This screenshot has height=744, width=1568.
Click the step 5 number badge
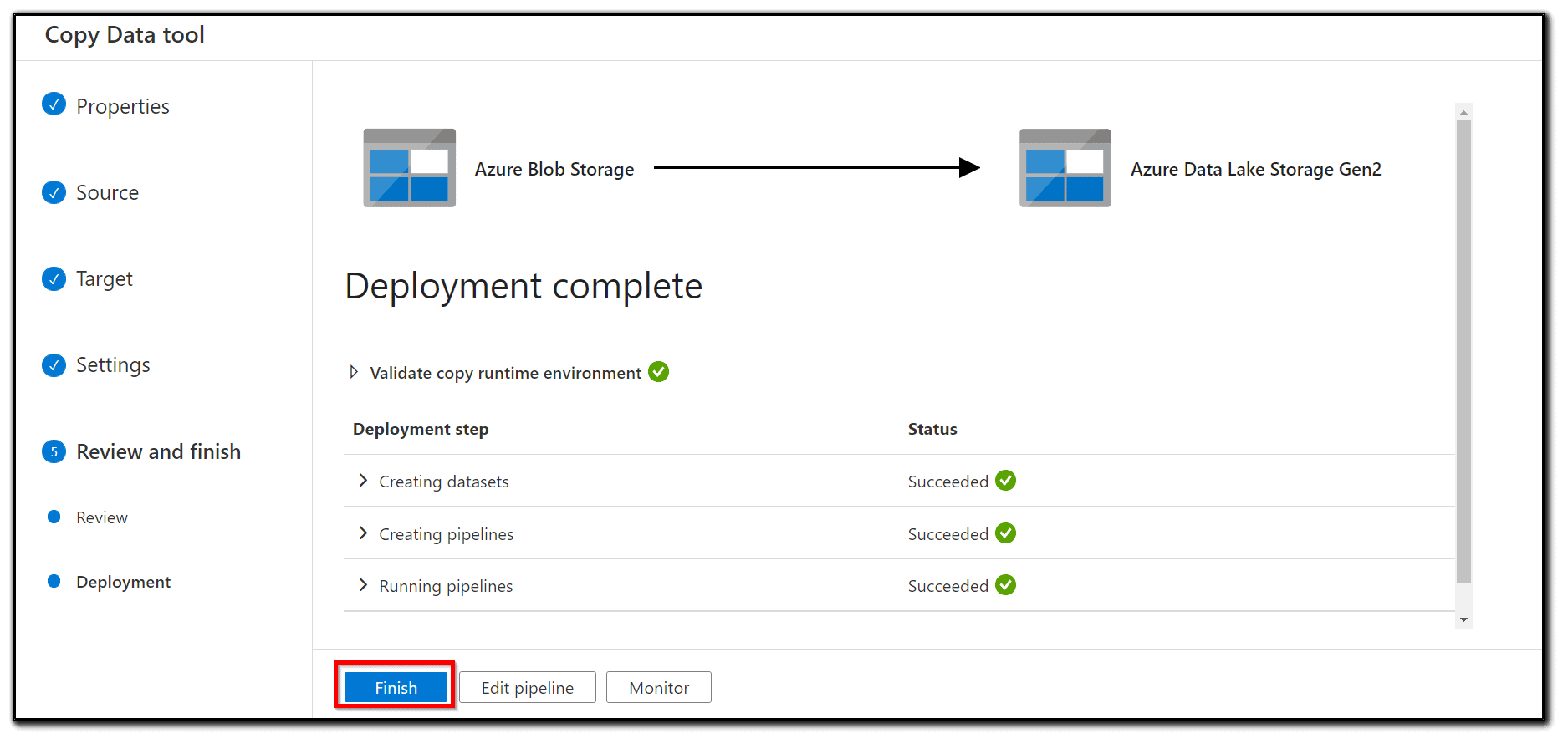point(54,451)
